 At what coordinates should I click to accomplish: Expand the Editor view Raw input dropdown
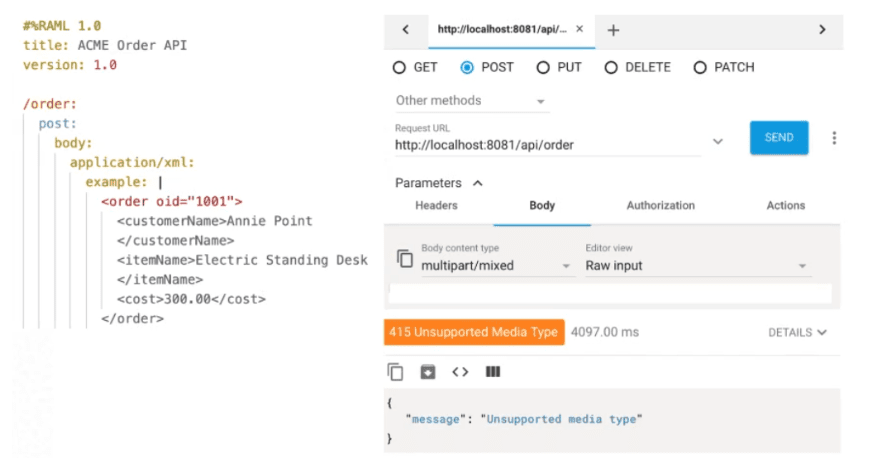(697, 266)
